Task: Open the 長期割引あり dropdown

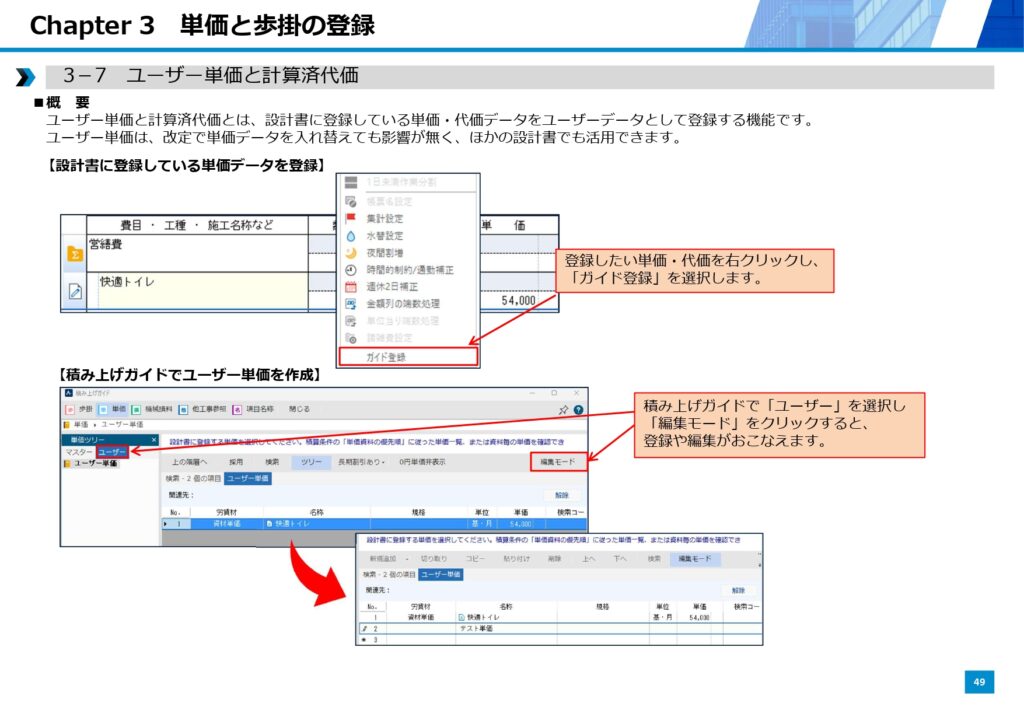Action: pyautogui.click(x=359, y=462)
